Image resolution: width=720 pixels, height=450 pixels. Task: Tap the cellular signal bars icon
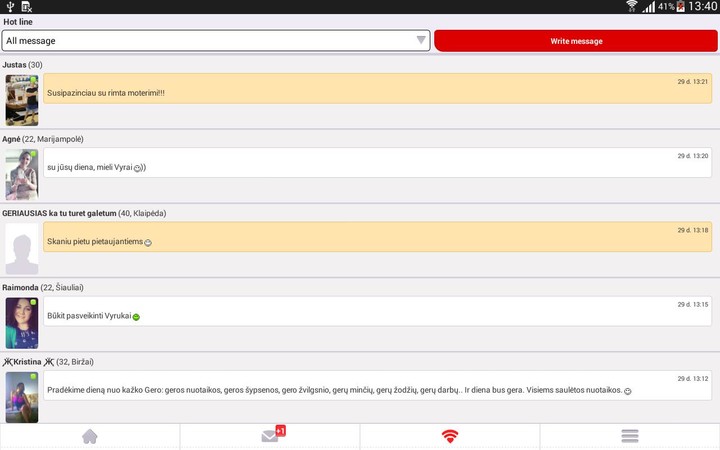648,7
